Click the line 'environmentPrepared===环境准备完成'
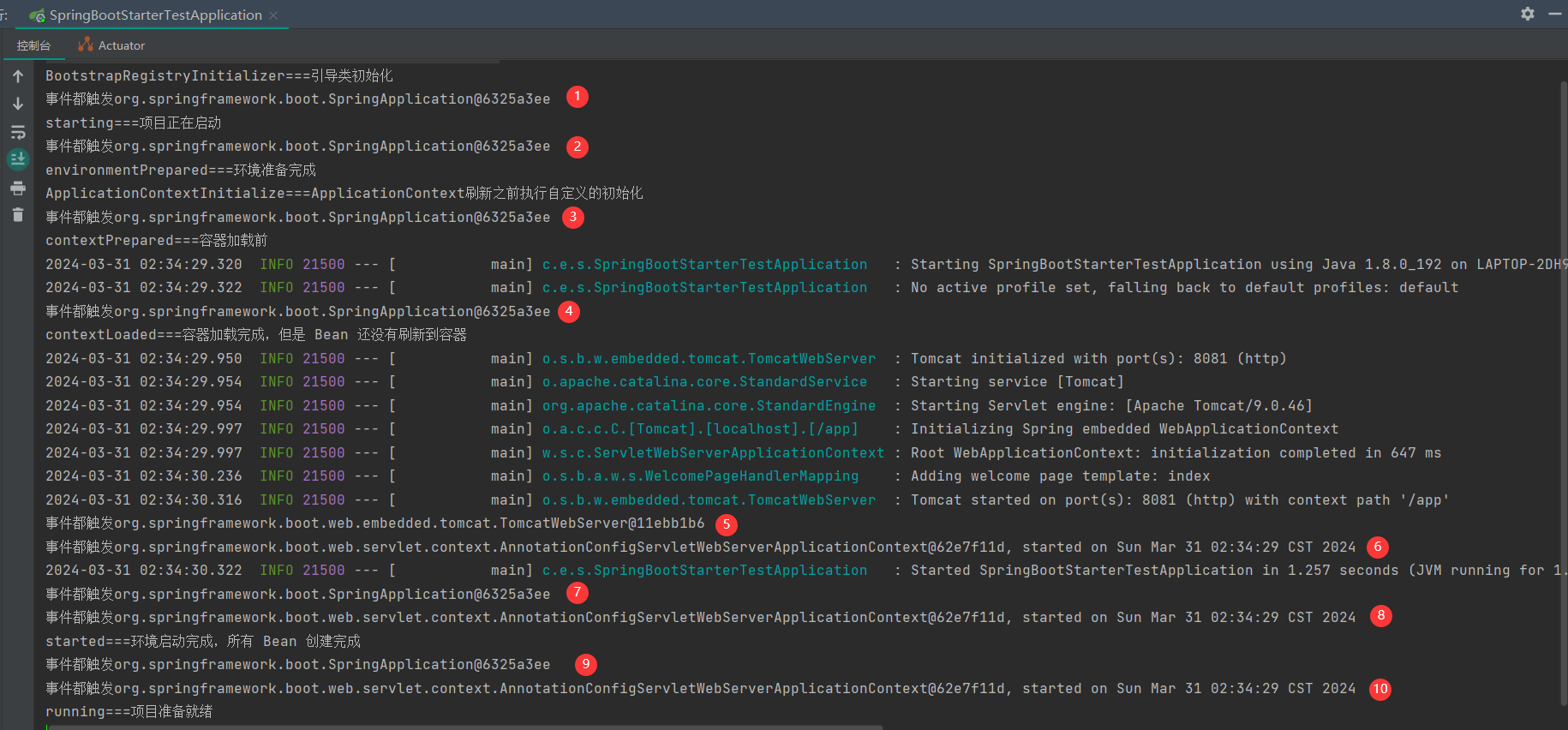Image resolution: width=1568 pixels, height=730 pixels. click(x=181, y=170)
